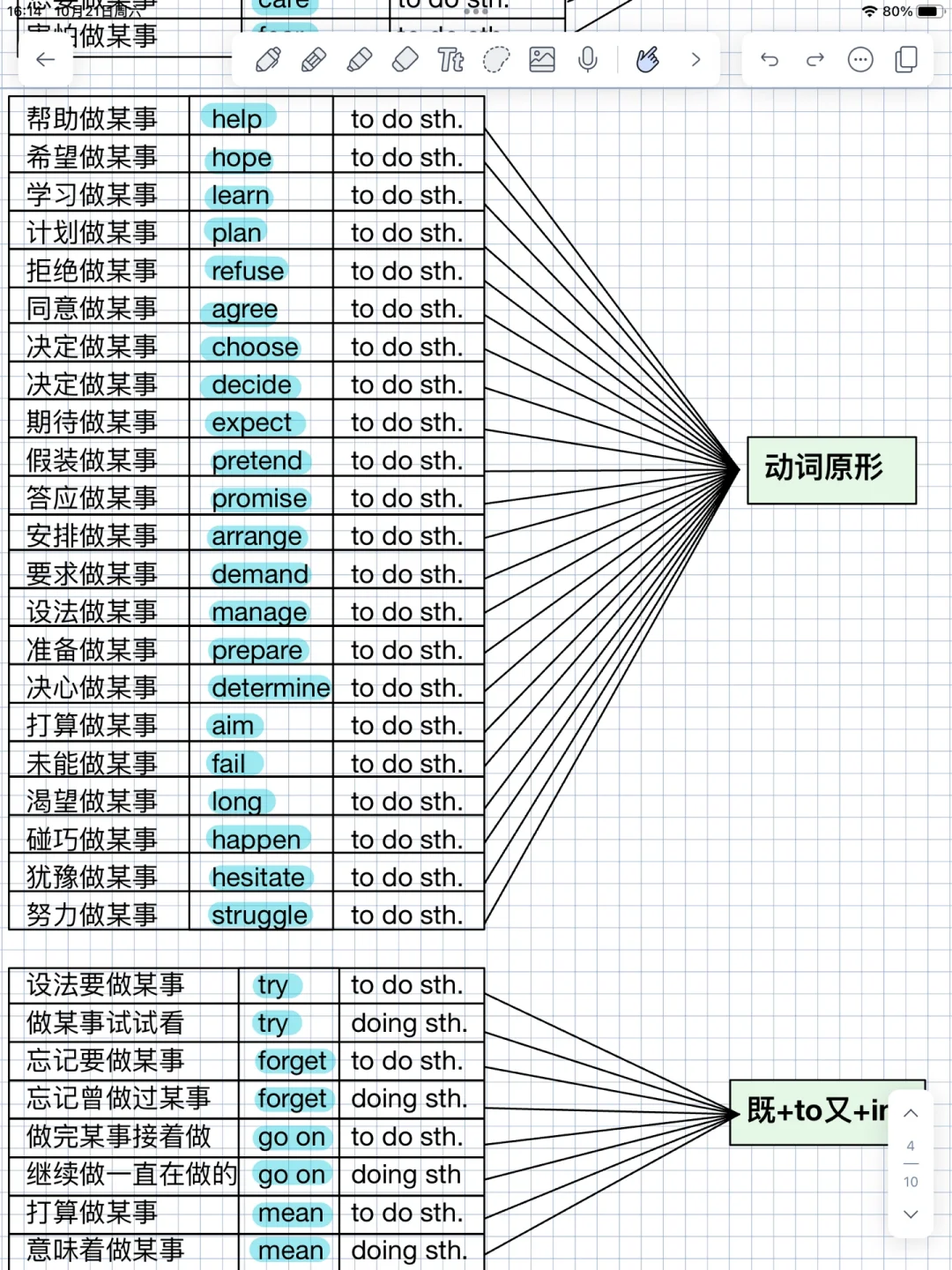Tap the highlighted word expect
This screenshot has height=1270, width=952.
pyautogui.click(x=251, y=422)
